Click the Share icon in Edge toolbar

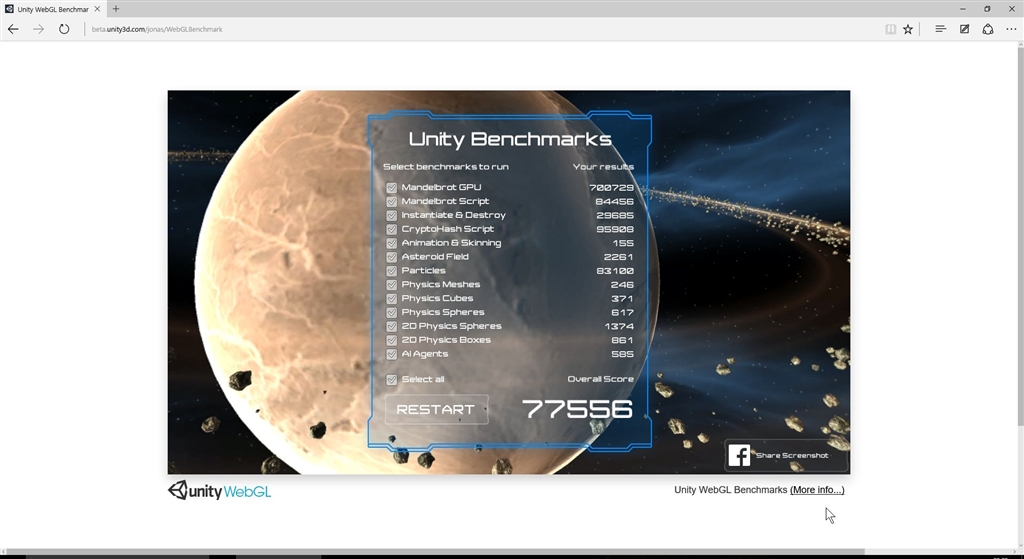[x=988, y=29]
